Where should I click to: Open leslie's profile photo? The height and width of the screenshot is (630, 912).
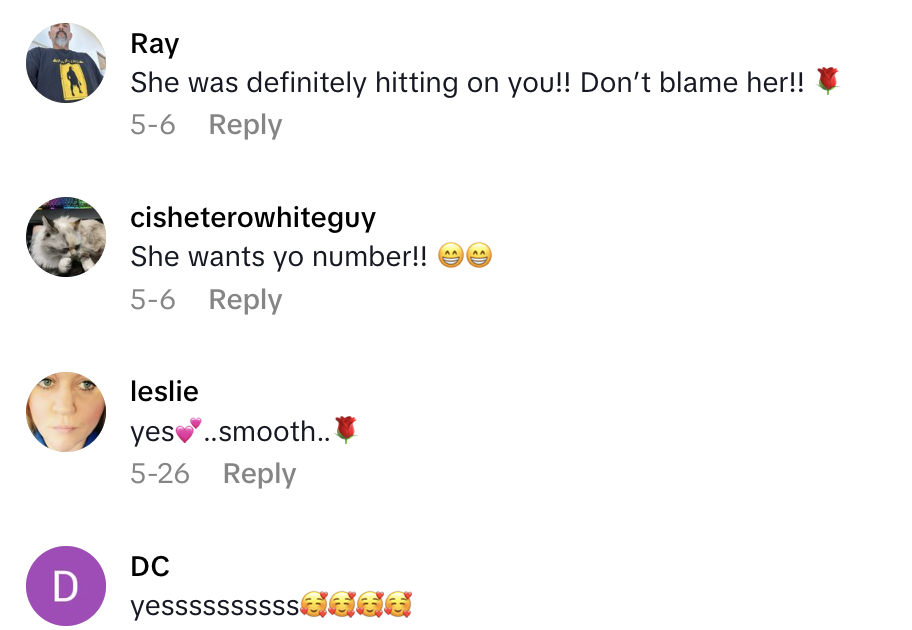[66, 412]
